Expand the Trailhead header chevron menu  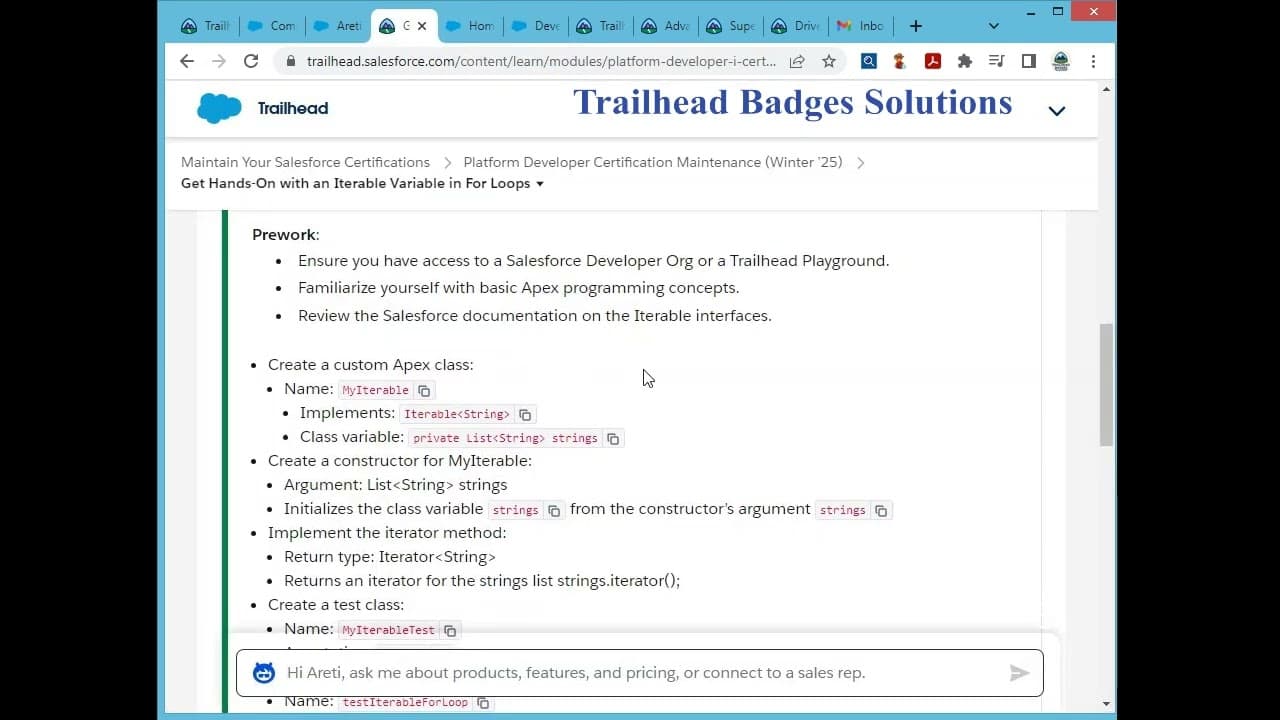(x=1057, y=111)
